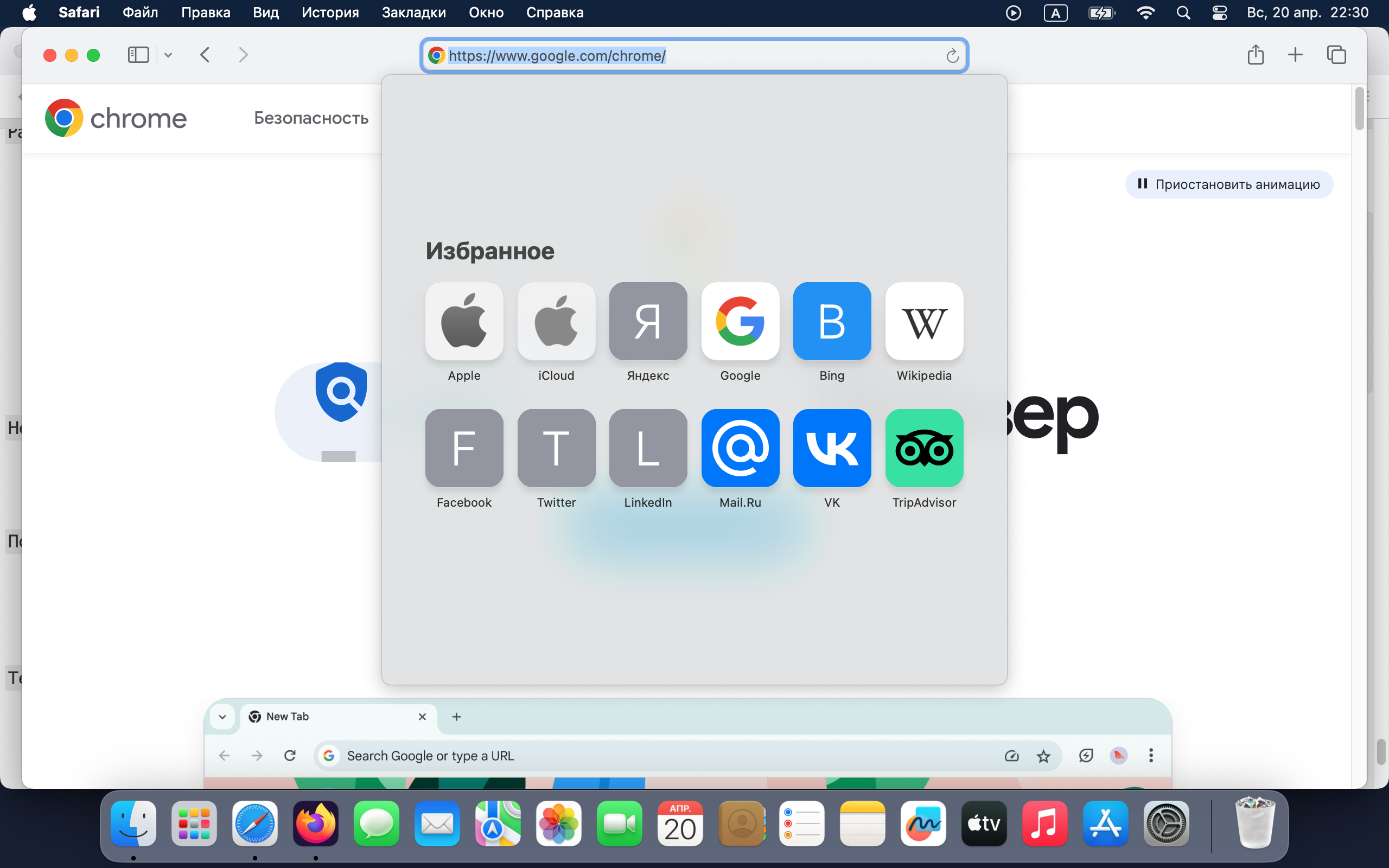Image resolution: width=1389 pixels, height=868 pixels.
Task: Click the page vertical scrollbar
Action: click(x=1359, y=109)
